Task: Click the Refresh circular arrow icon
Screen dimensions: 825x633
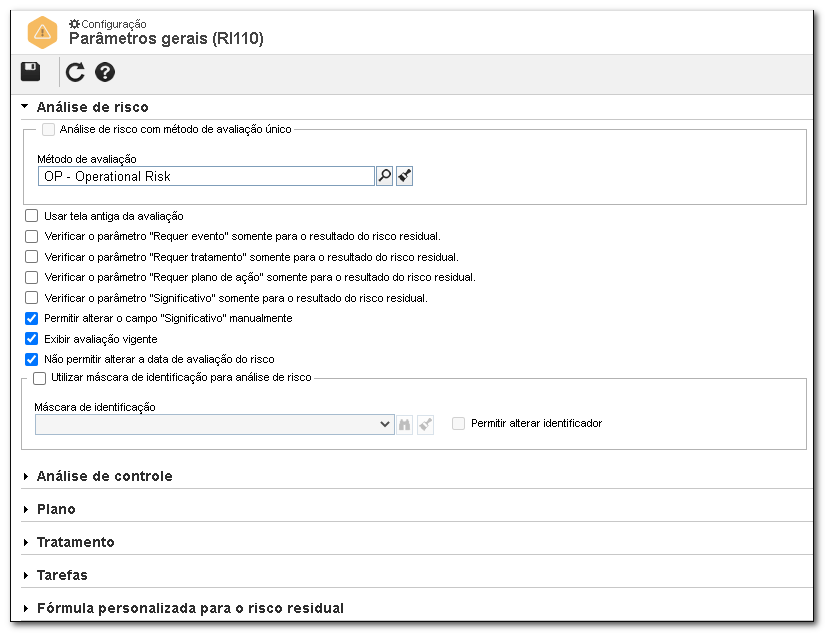Action: 75,72
